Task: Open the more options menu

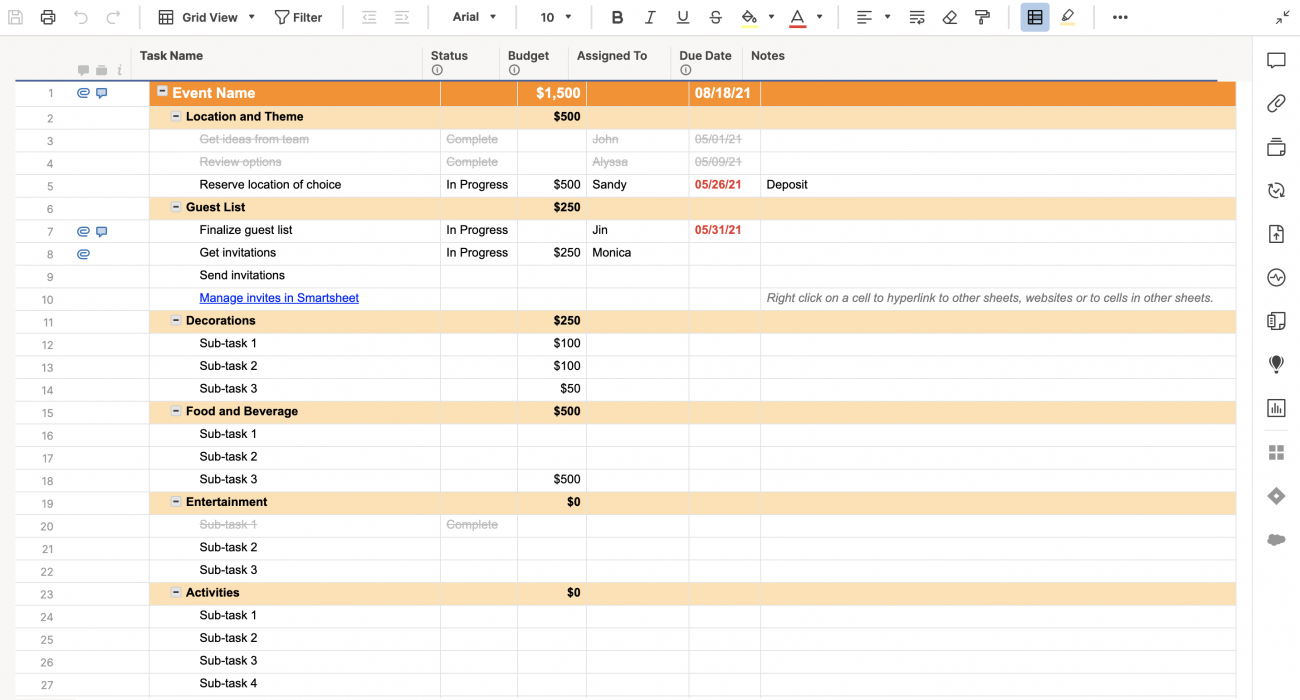Action: coord(1120,17)
